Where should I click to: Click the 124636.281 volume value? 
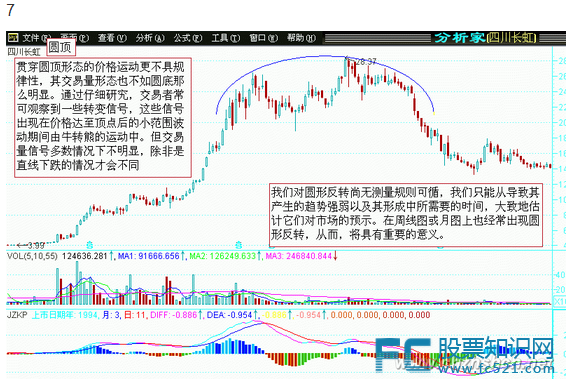[84, 256]
